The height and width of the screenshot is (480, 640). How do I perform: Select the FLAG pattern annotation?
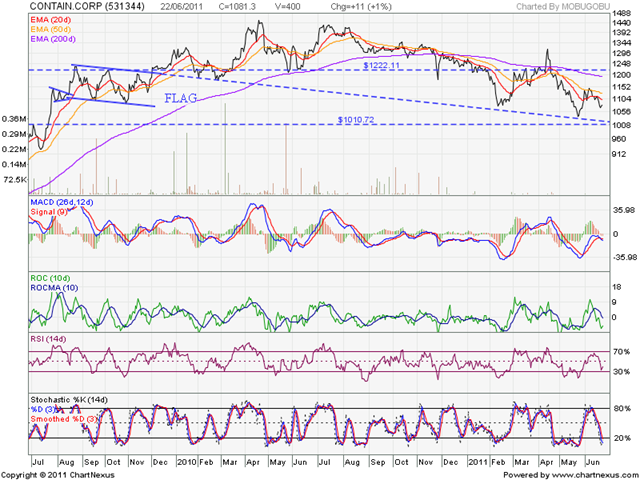click(180, 98)
